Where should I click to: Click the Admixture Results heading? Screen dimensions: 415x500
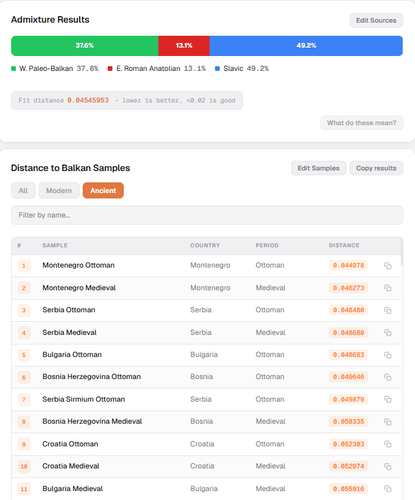[x=50, y=20]
